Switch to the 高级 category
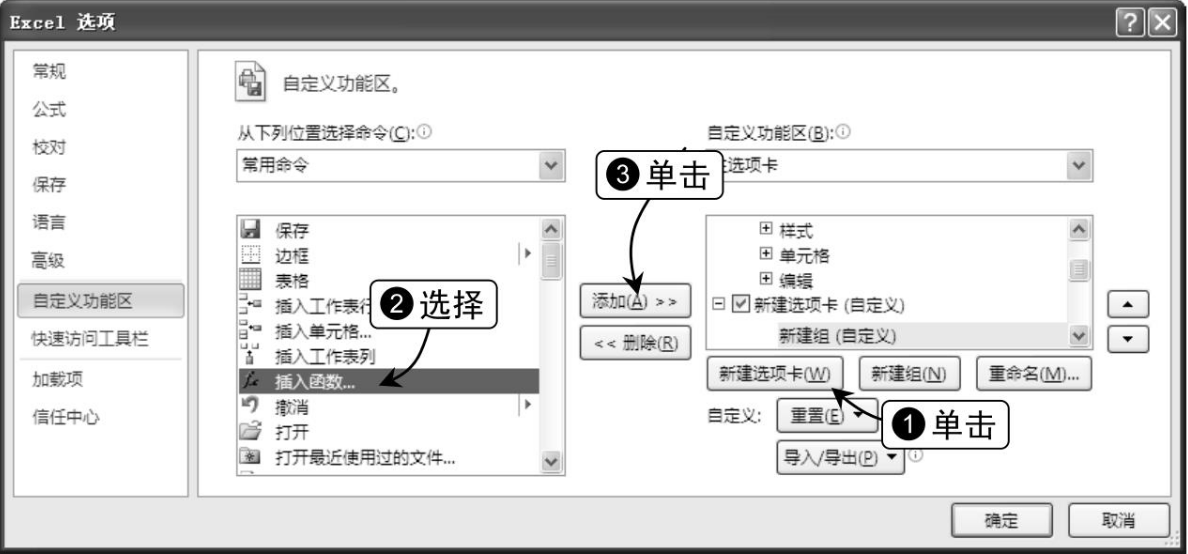This screenshot has height=554, width=1188. point(49,261)
